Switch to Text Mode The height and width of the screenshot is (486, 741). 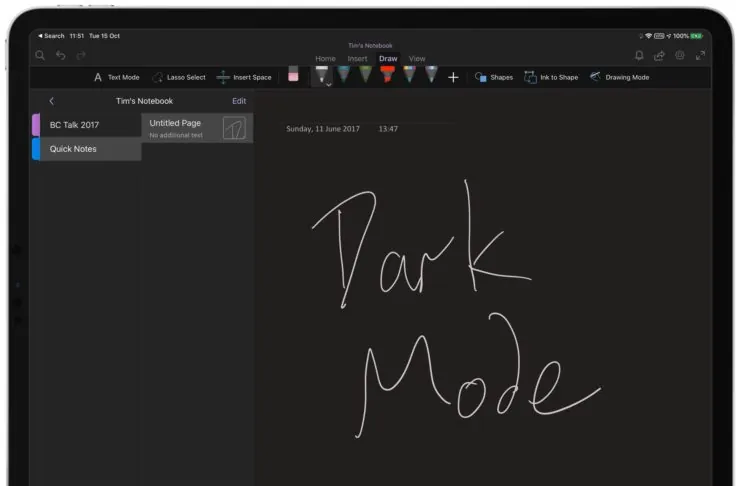coord(116,77)
